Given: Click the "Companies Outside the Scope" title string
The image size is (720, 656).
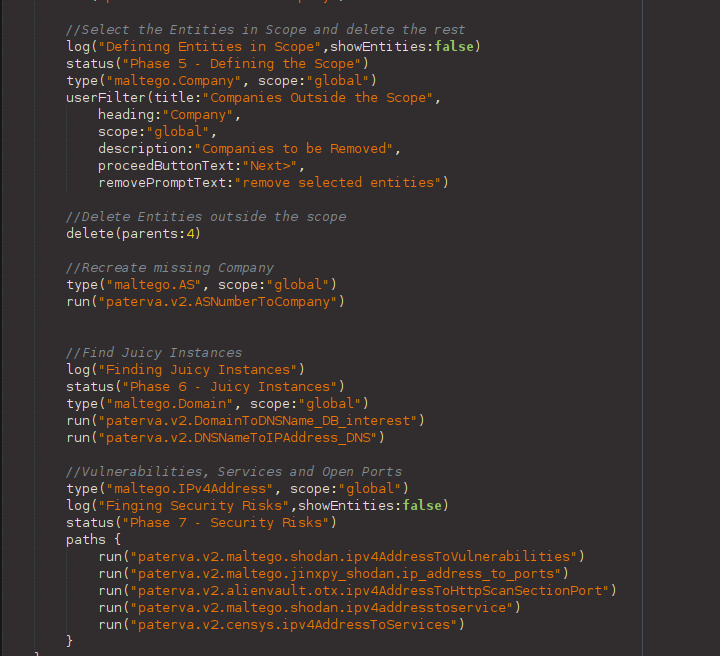Looking at the screenshot, I should [317, 98].
